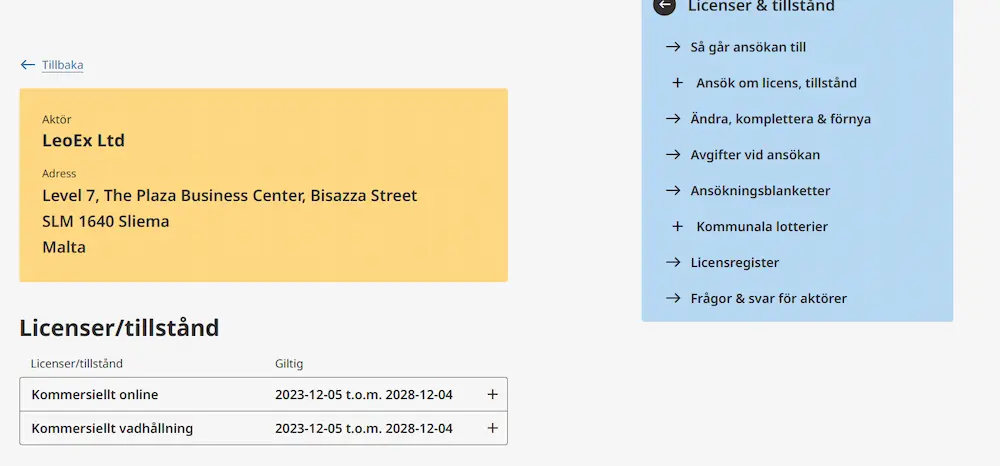This screenshot has width=1000, height=466.
Task: Select the Licensregister menu item
Action: (735, 263)
